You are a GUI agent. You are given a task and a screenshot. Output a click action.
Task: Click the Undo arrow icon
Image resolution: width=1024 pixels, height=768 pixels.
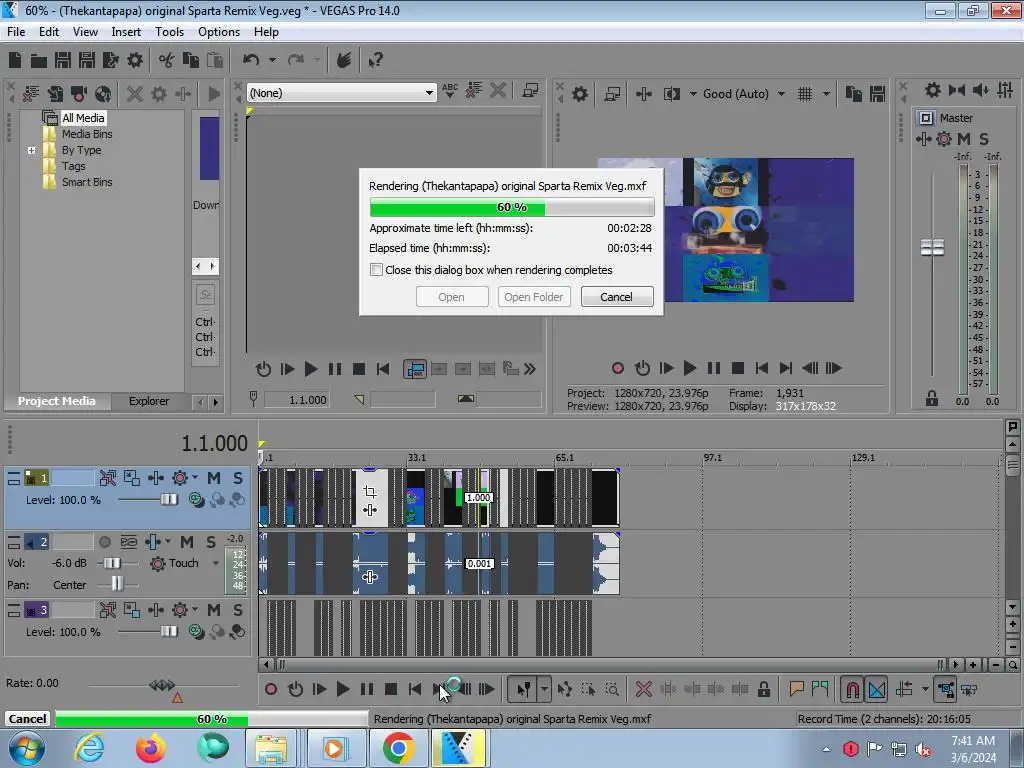tap(251, 60)
